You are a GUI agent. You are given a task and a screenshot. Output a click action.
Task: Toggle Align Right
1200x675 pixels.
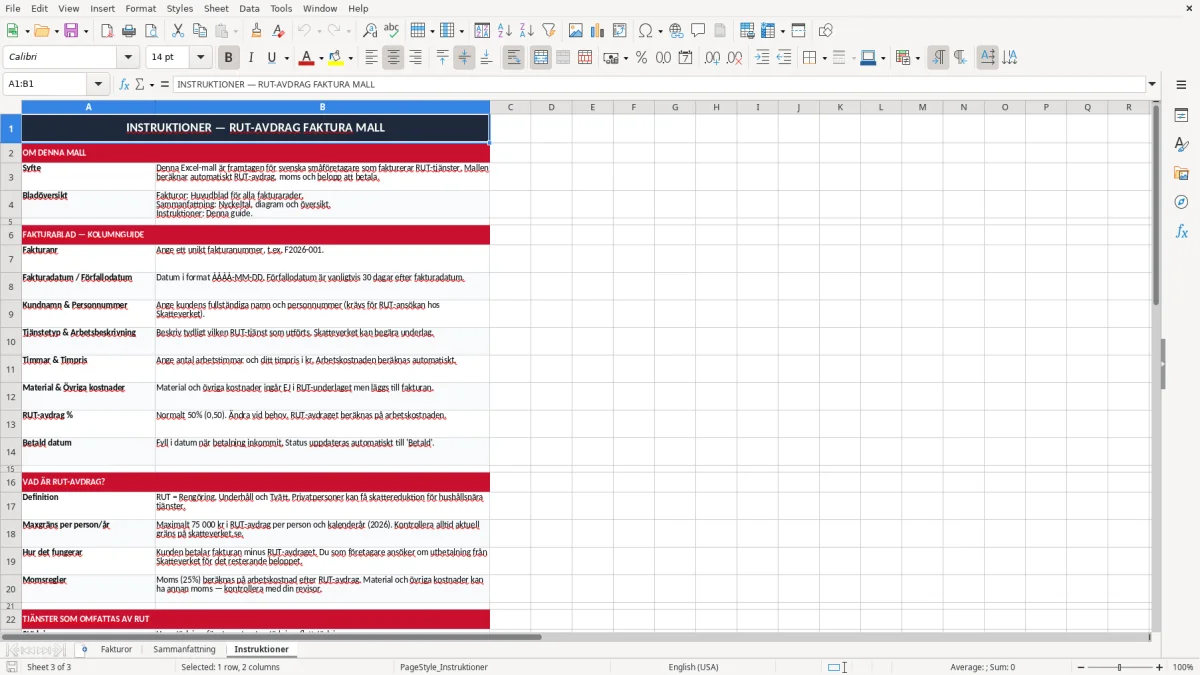point(415,58)
